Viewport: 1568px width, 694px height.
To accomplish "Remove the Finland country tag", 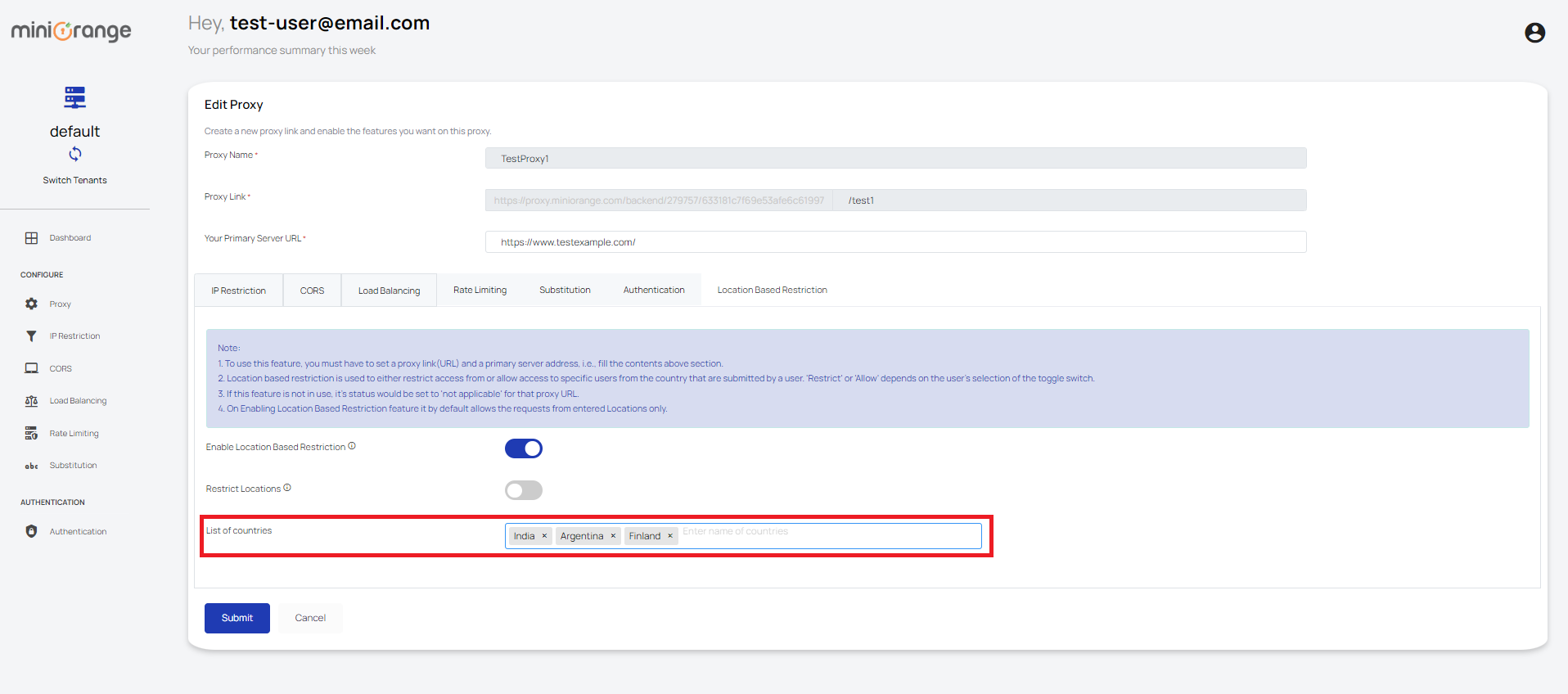I will [670, 536].
